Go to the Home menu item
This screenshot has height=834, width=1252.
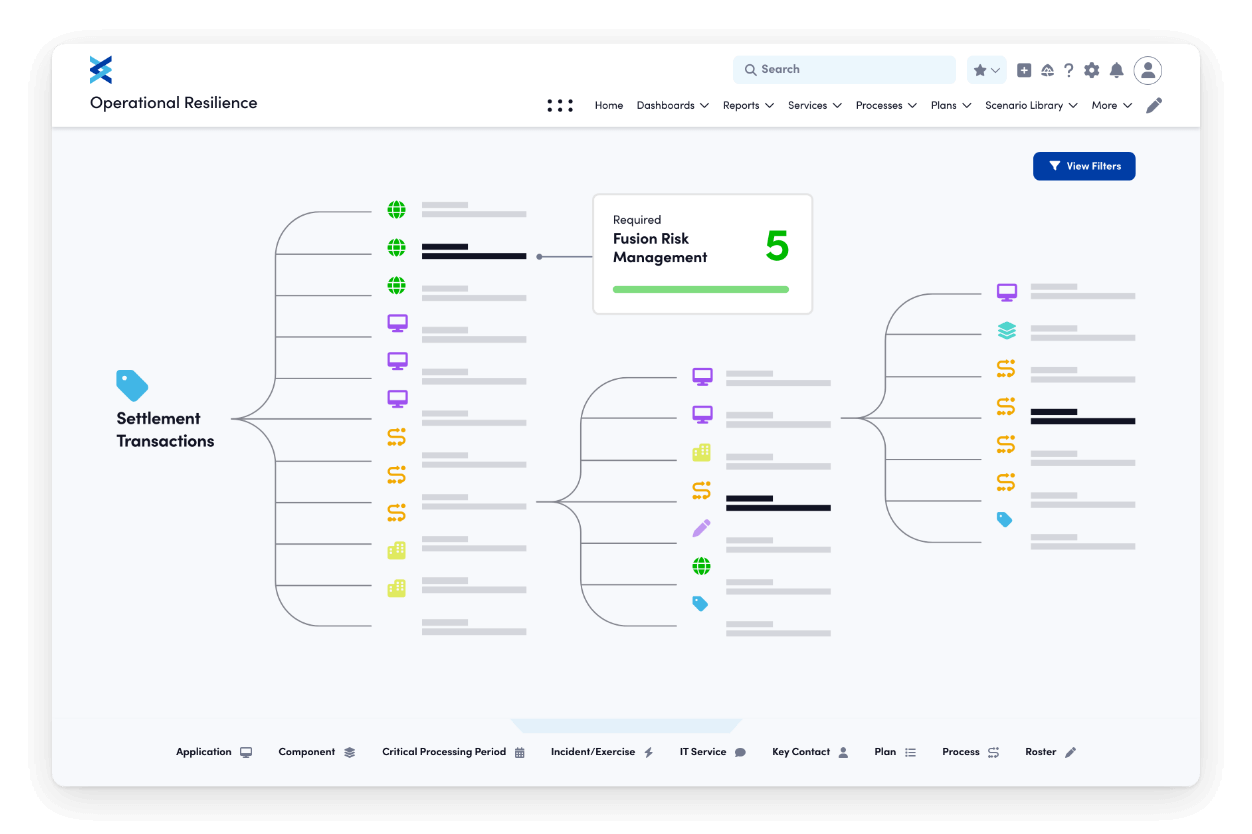(x=608, y=105)
